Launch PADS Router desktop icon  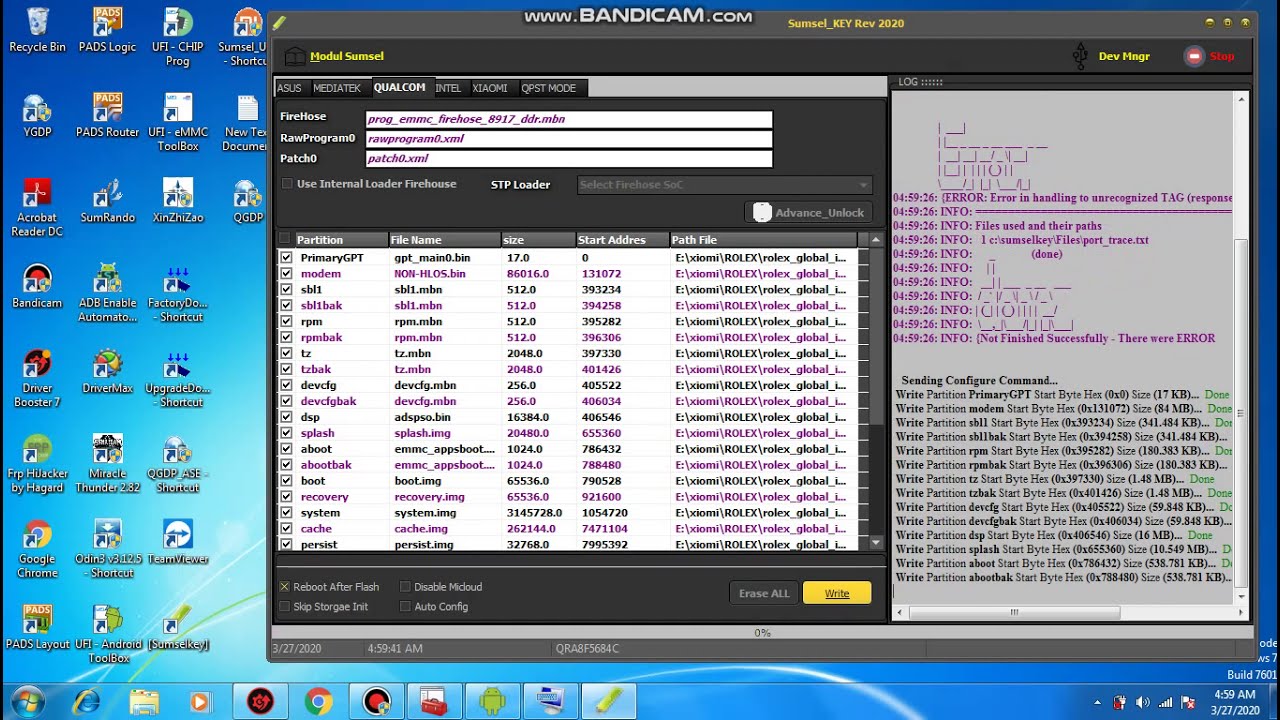pos(107,115)
